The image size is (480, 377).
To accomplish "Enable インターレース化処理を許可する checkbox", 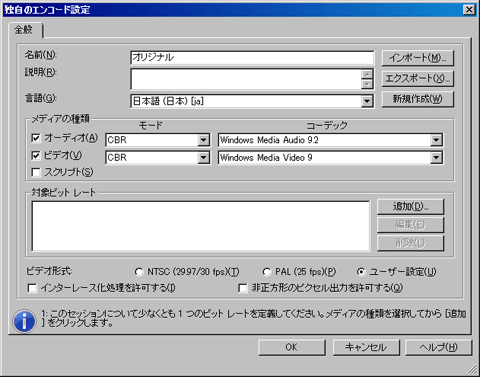I will [32, 288].
